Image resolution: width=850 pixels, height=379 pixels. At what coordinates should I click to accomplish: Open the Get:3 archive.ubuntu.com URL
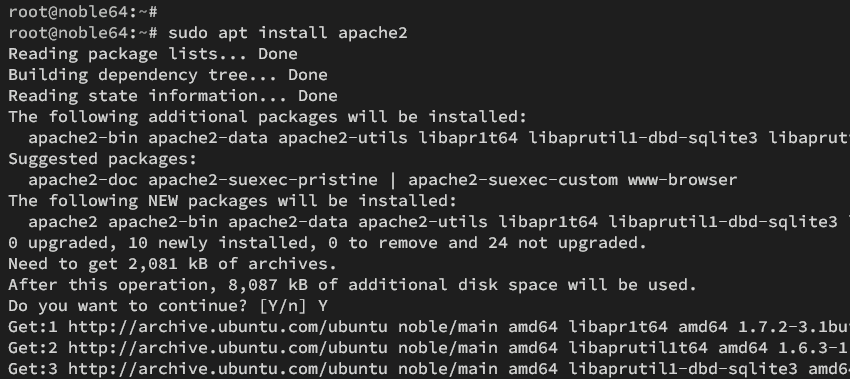tap(228, 369)
